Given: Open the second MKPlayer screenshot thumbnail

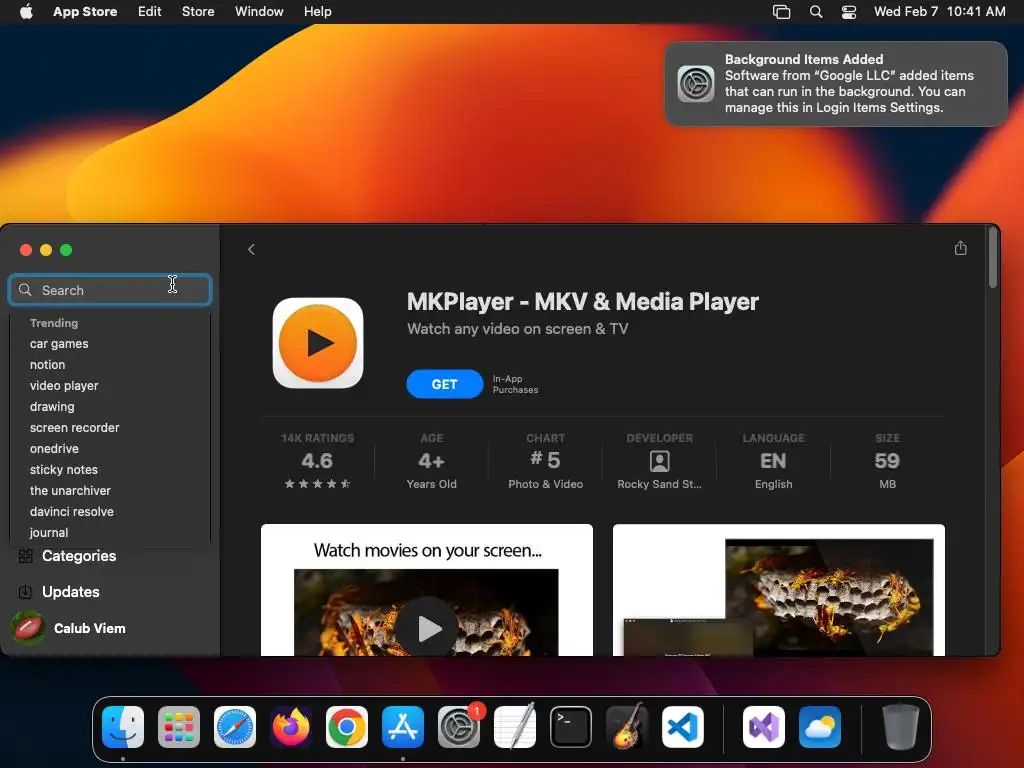Looking at the screenshot, I should (x=778, y=590).
